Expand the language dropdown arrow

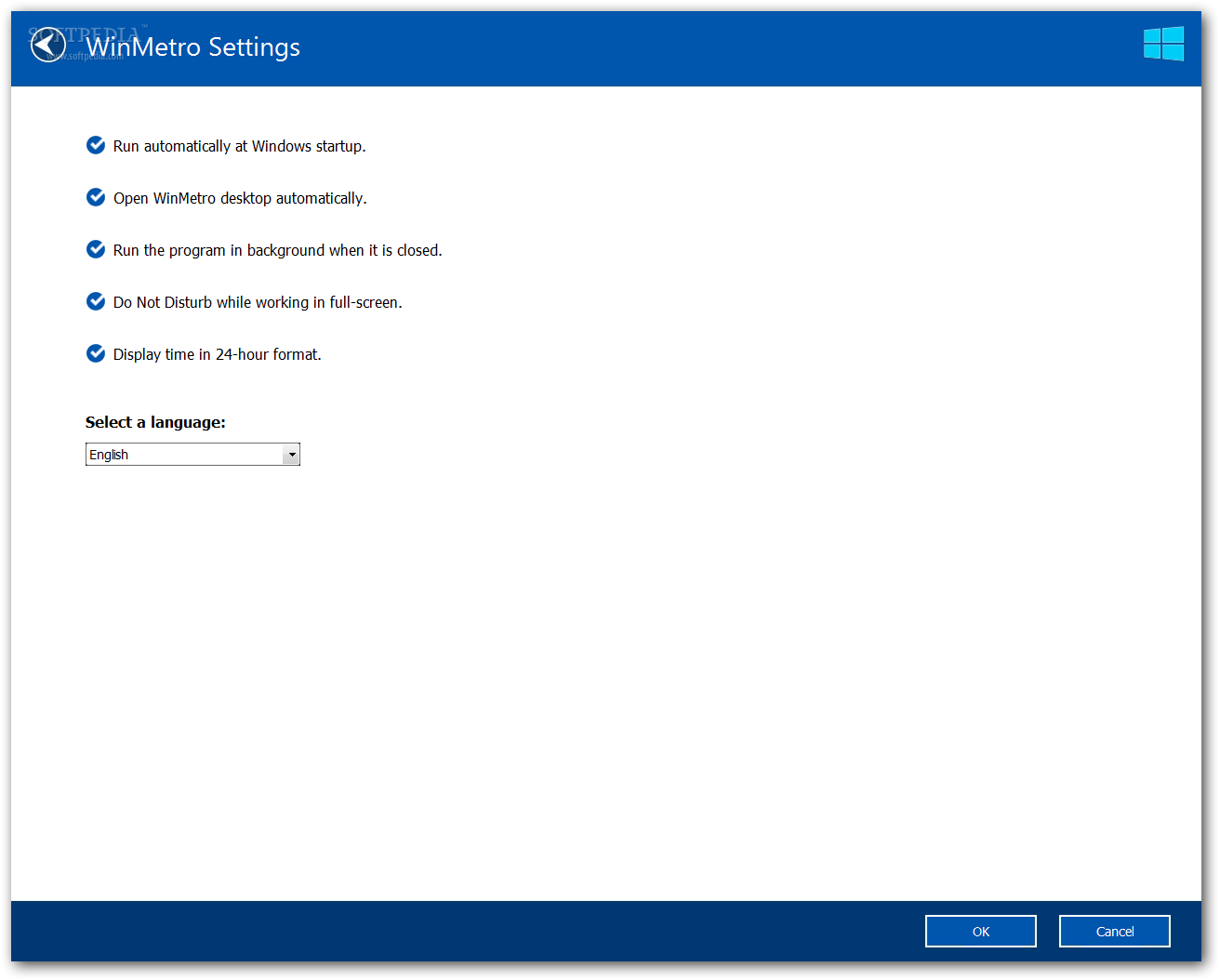point(291,455)
